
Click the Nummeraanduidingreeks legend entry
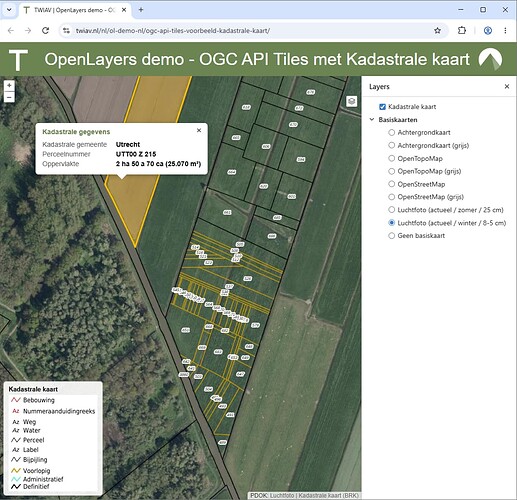click(x=53, y=411)
